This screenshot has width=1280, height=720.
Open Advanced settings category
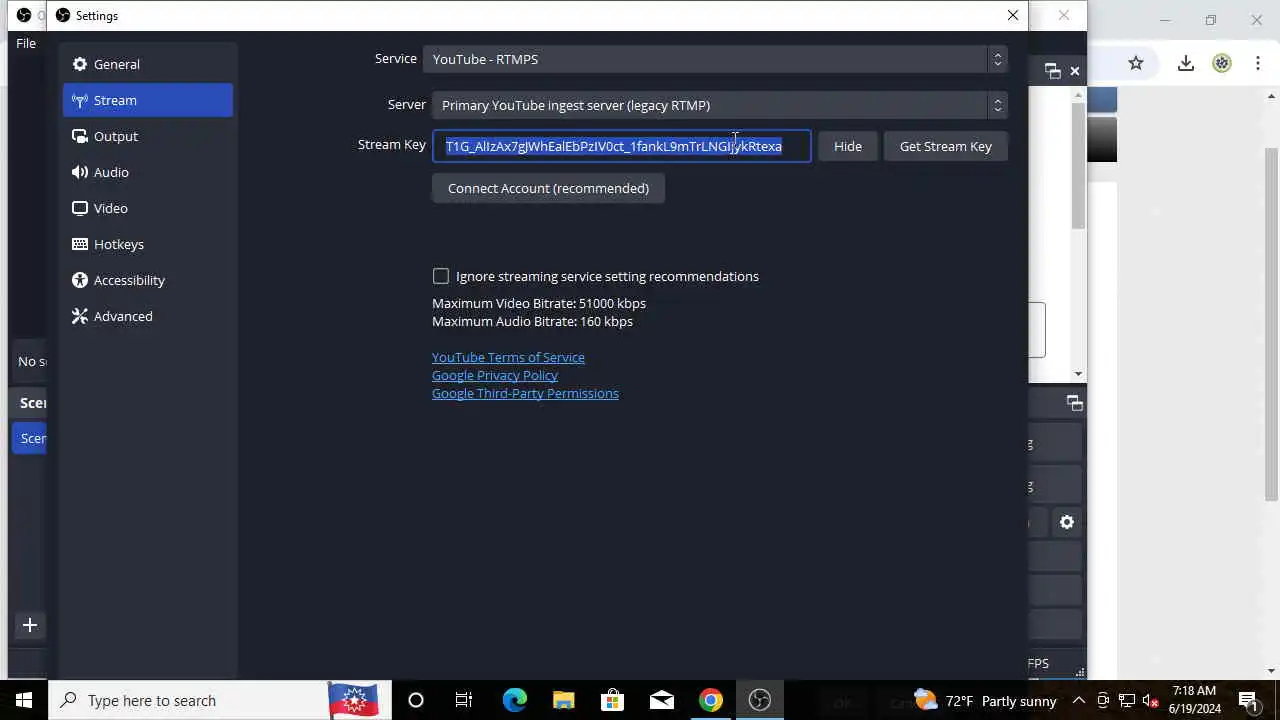147,316
